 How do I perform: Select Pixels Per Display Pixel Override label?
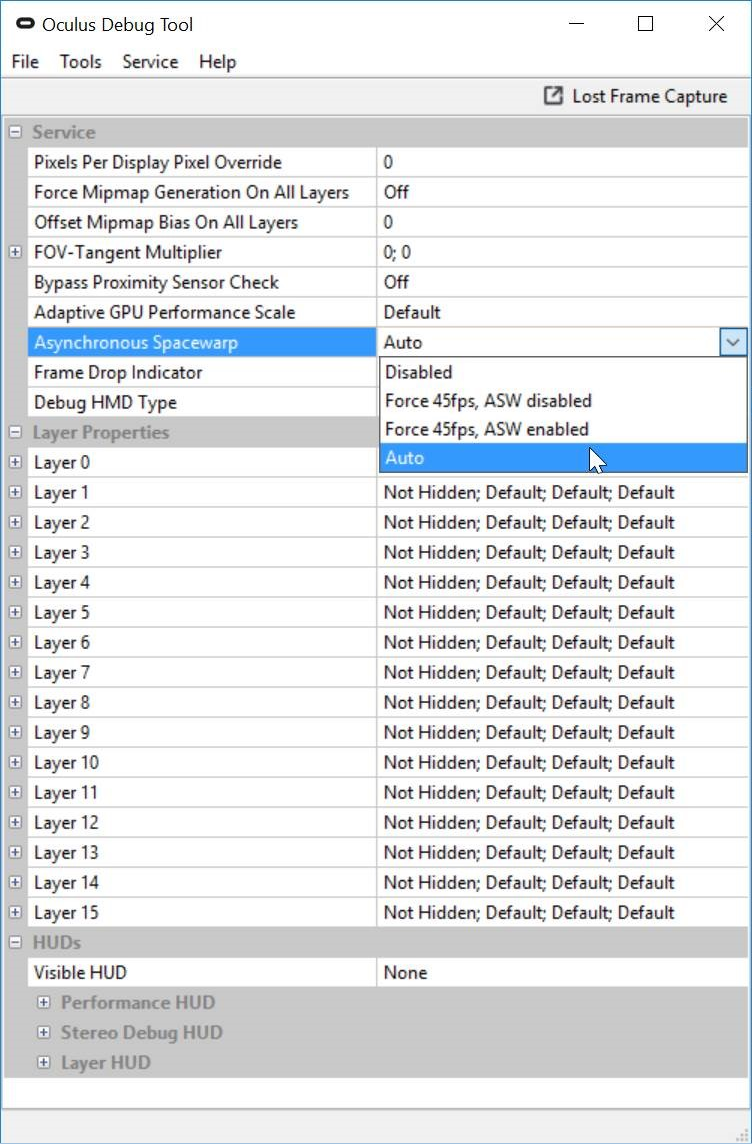click(x=202, y=162)
